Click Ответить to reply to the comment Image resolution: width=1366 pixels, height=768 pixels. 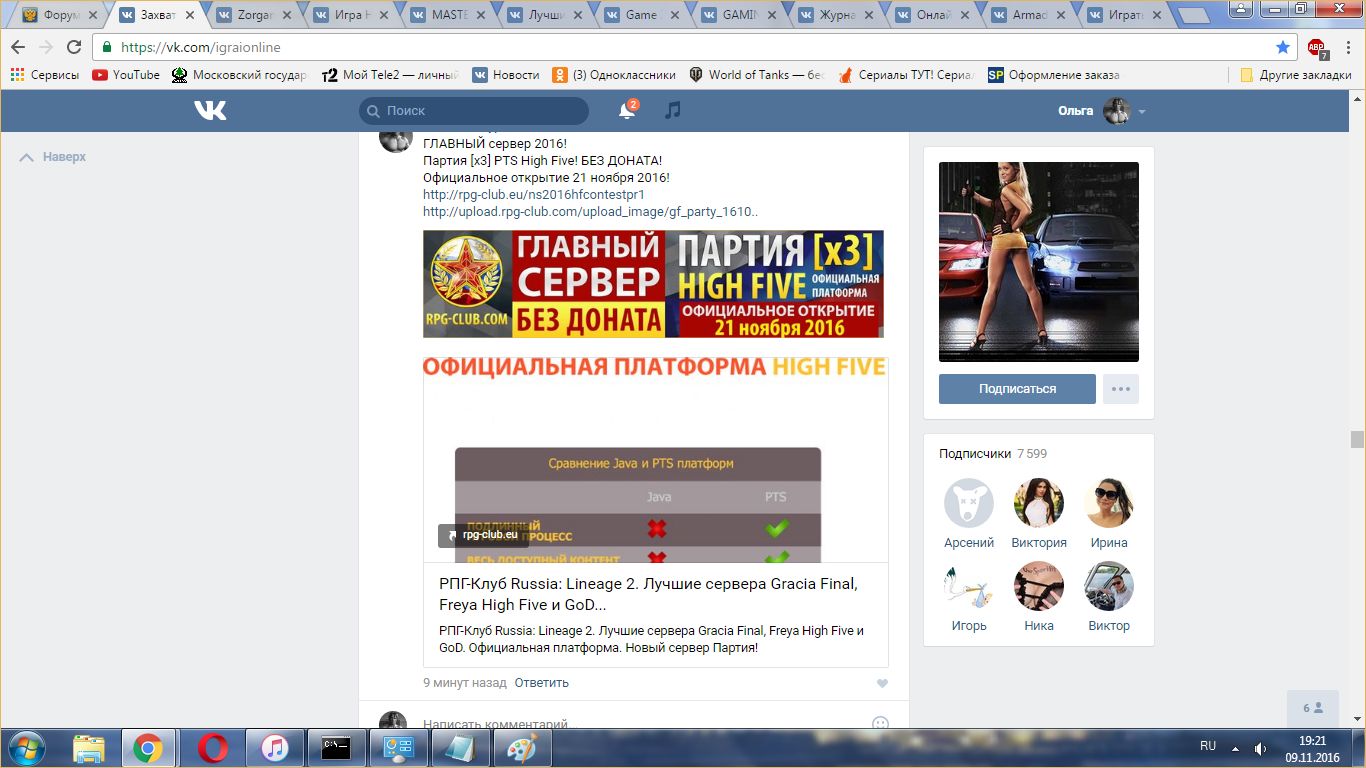(x=542, y=683)
